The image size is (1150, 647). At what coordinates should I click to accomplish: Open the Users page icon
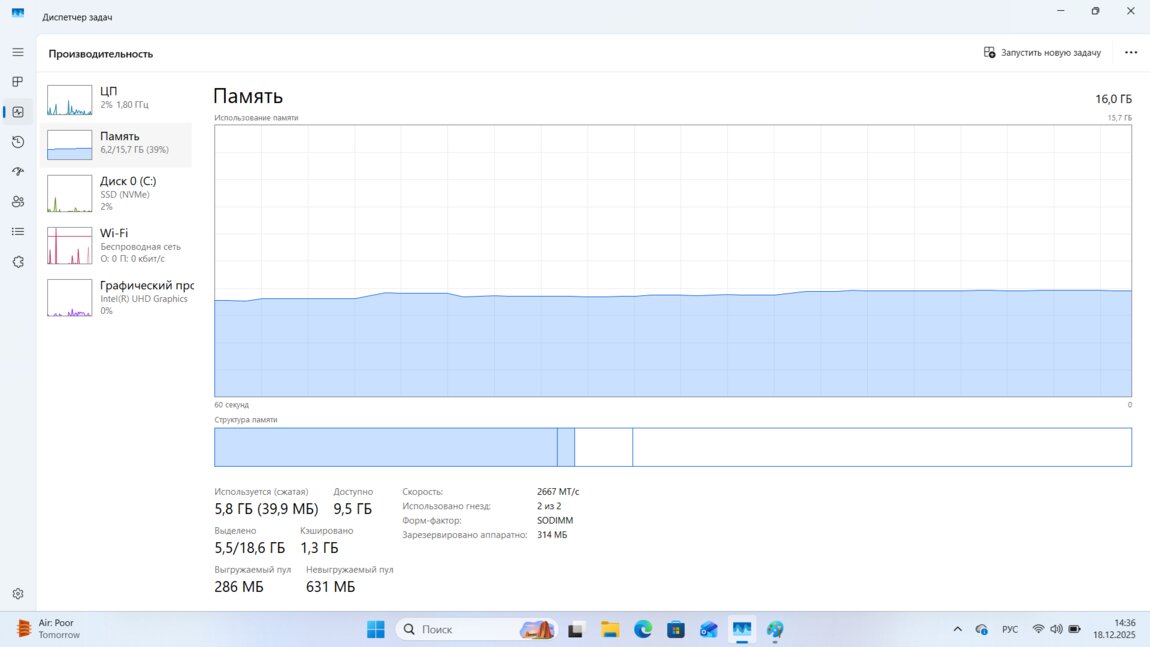tap(17, 202)
